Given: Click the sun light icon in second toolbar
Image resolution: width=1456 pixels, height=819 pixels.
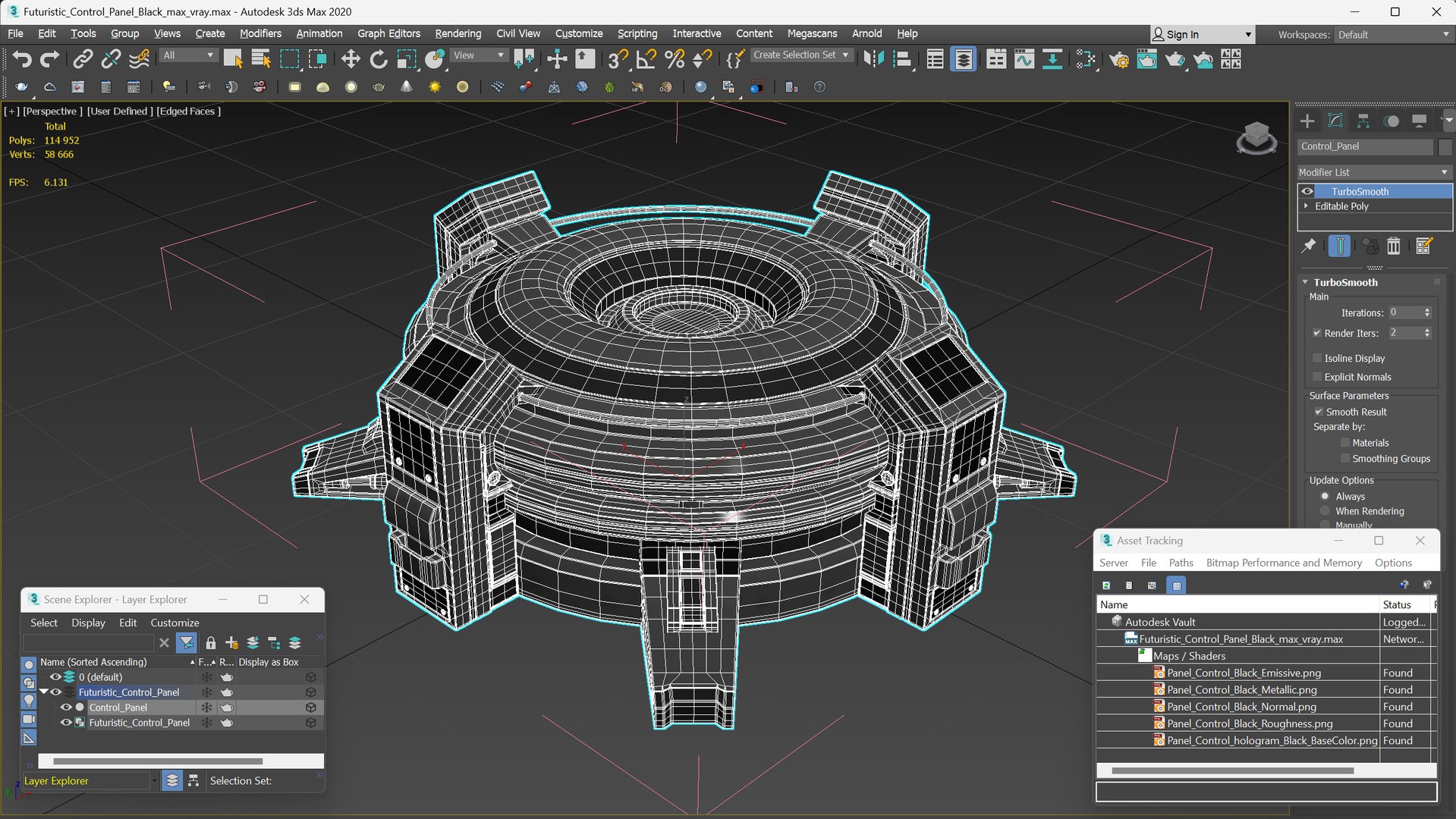Looking at the screenshot, I should point(435,87).
